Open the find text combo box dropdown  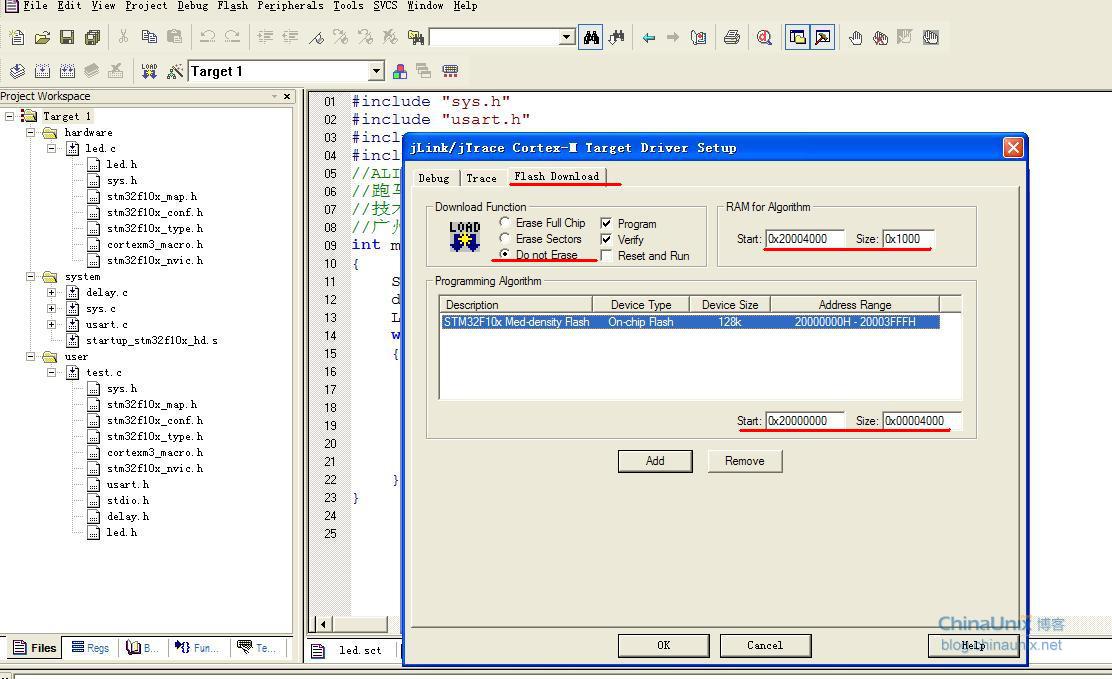567,37
